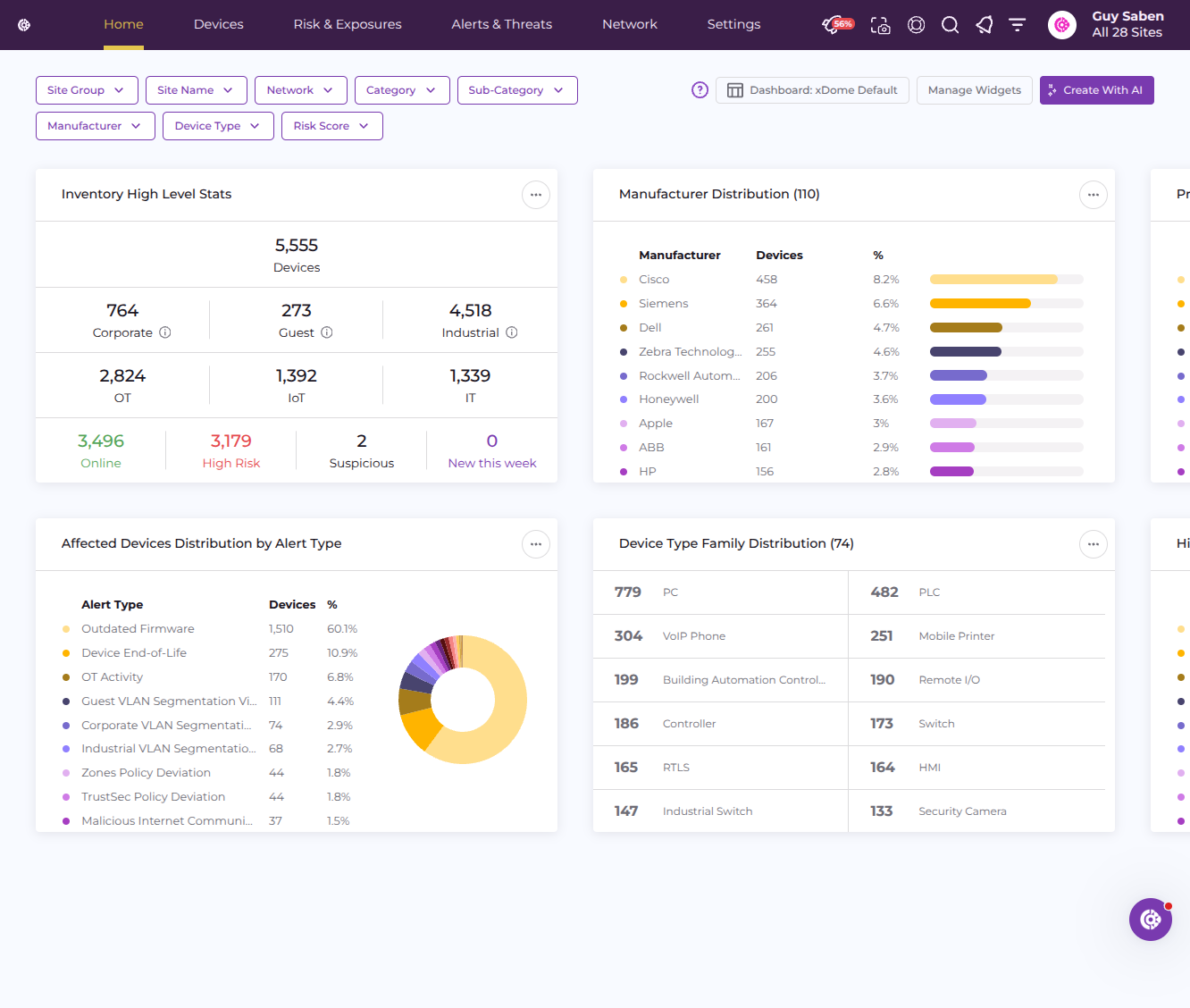Click the rocket onboarding progress icon
Screen dimensions: 1190x1008
pos(837,25)
